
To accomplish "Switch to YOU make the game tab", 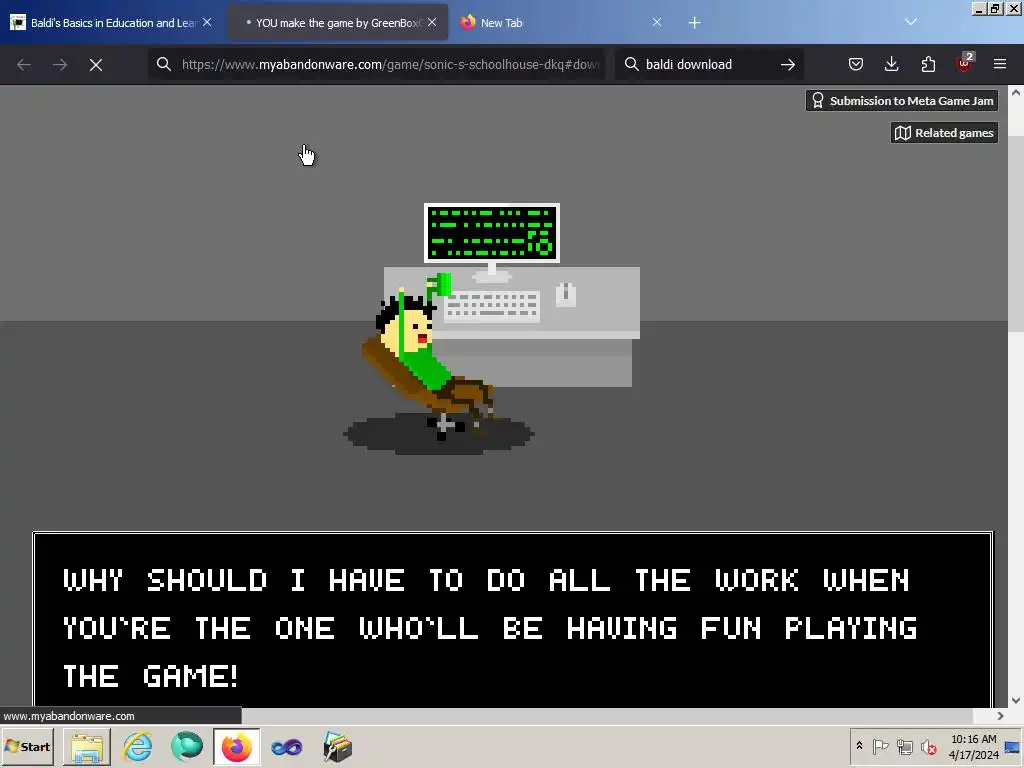I will pyautogui.click(x=338, y=23).
